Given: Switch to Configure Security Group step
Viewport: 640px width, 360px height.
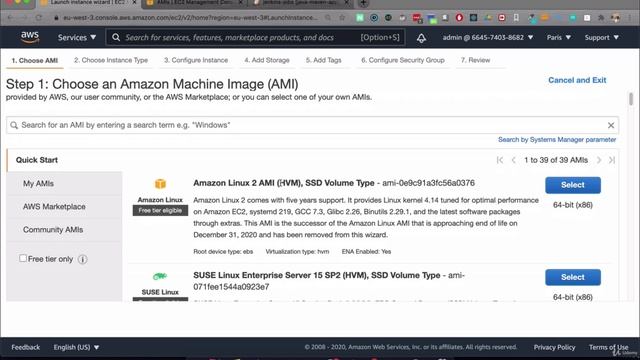Looking at the screenshot, I should (402, 60).
